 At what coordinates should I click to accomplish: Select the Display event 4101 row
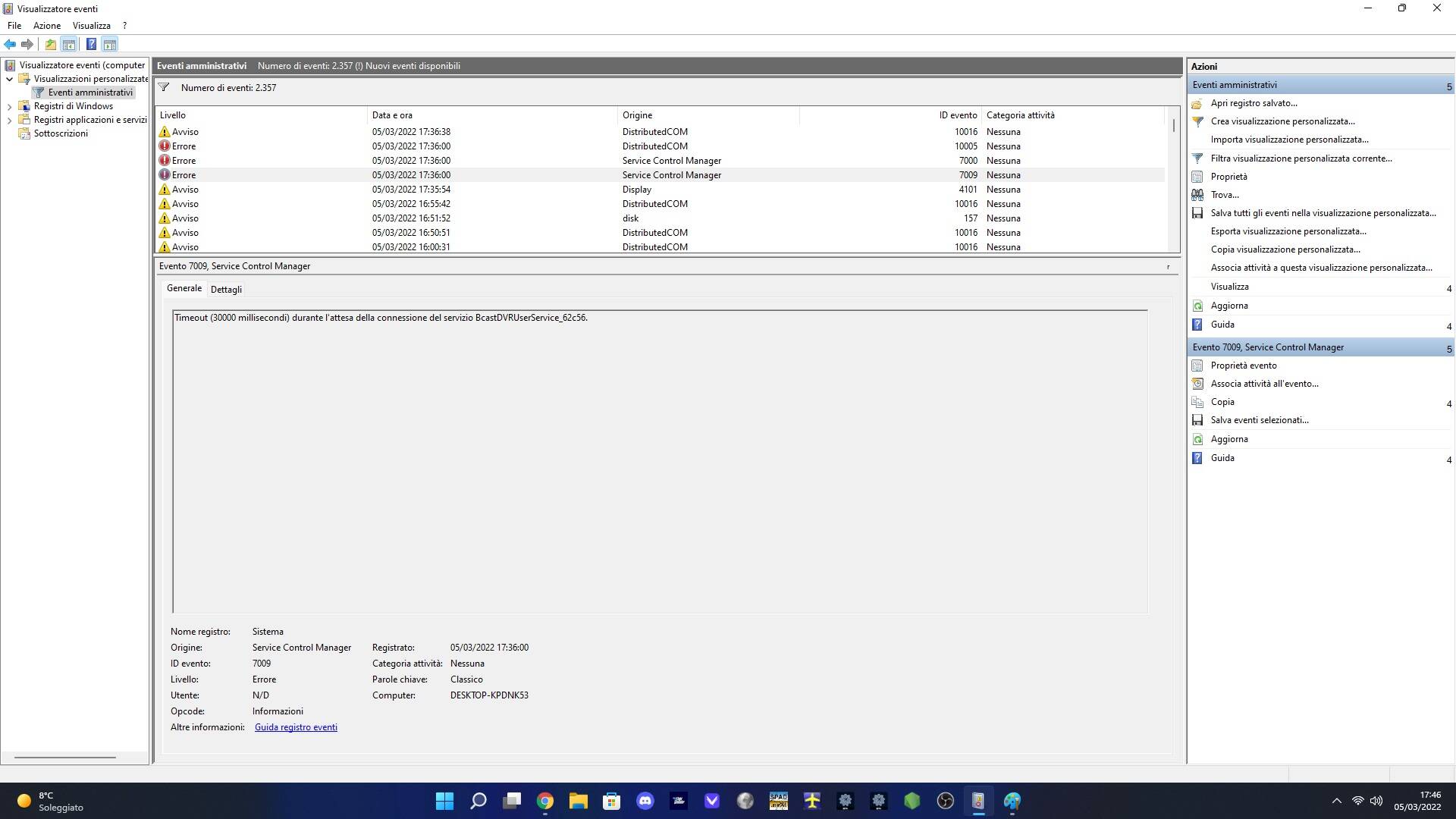tap(660, 190)
